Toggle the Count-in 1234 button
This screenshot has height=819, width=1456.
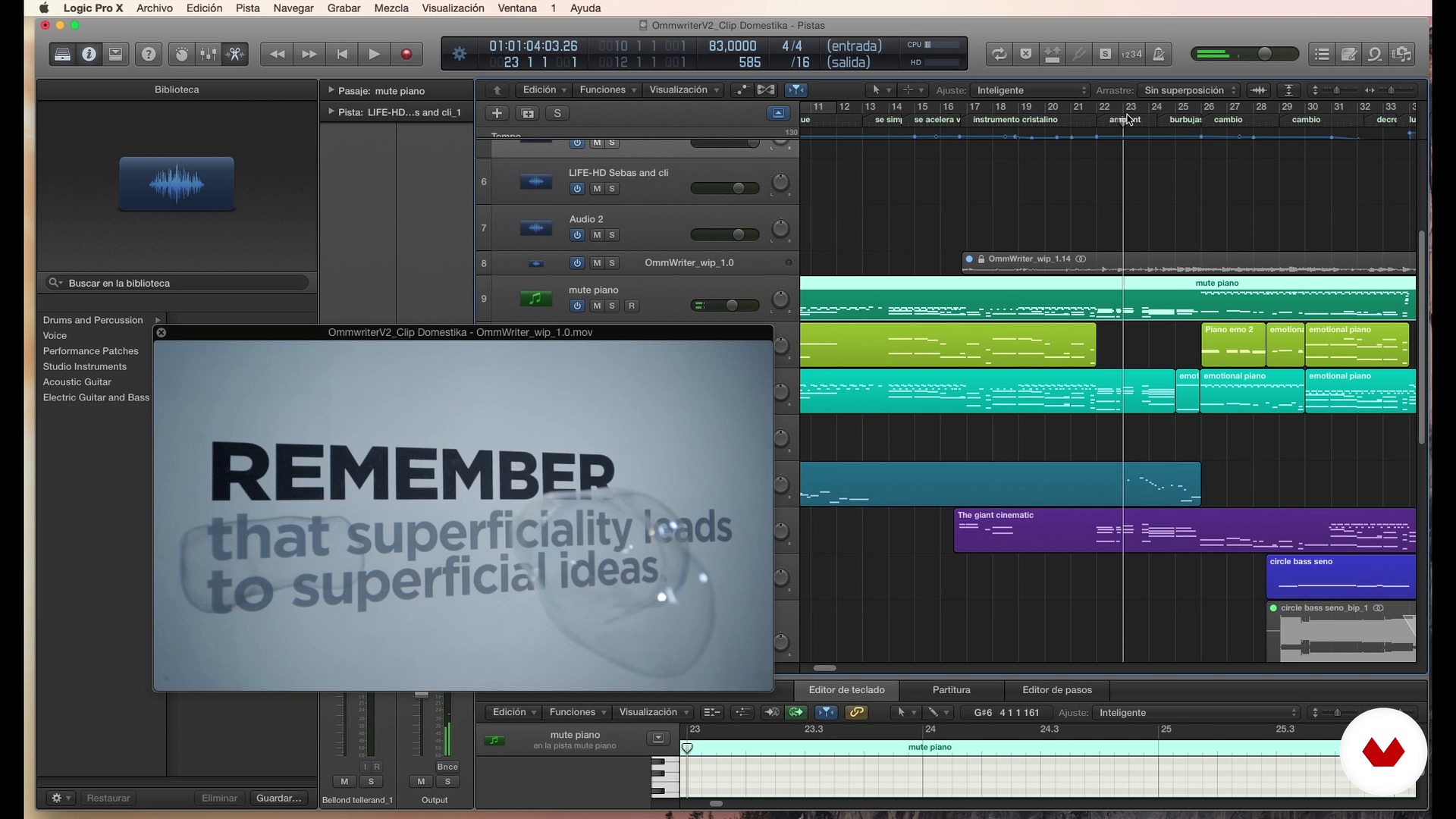(1132, 54)
